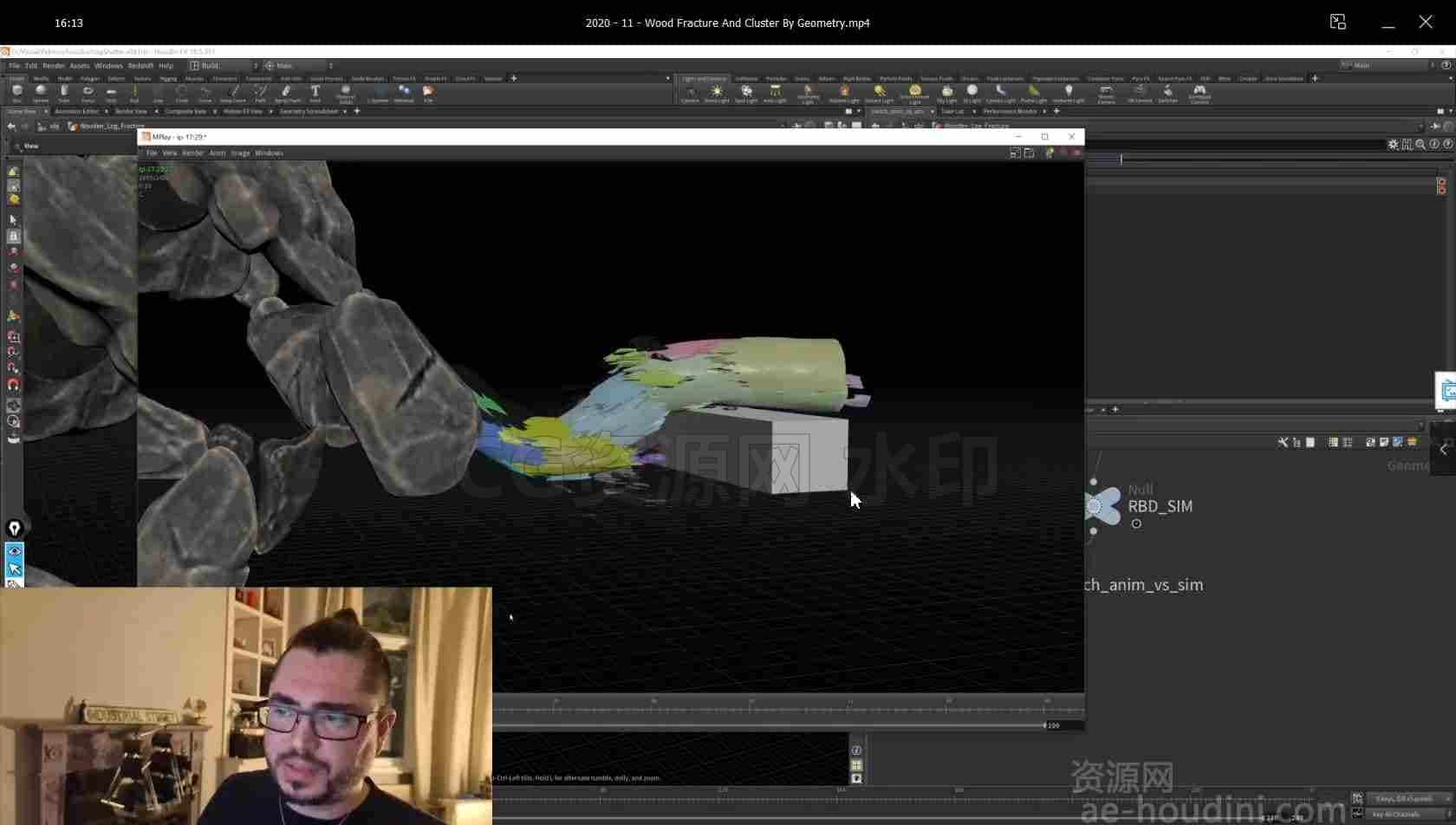Select the Font text shelf tool

(x=315, y=93)
